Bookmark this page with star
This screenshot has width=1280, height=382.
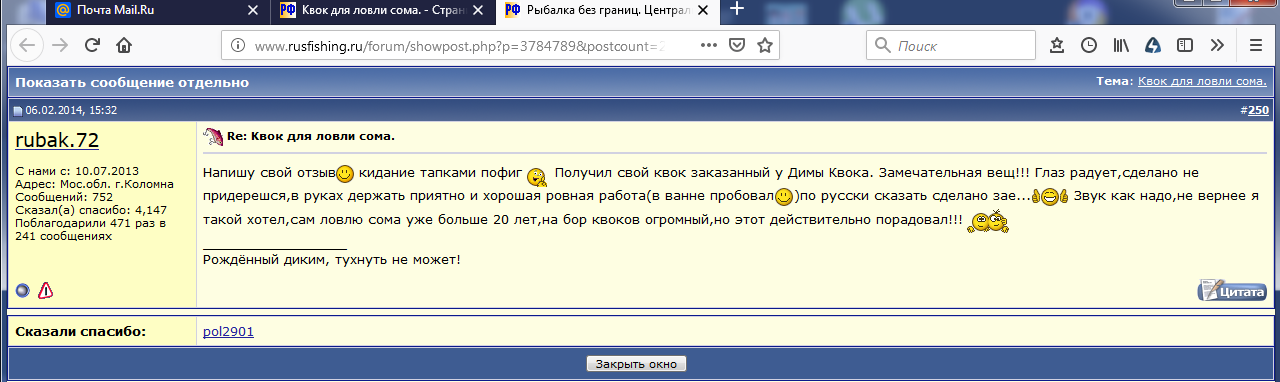point(765,46)
